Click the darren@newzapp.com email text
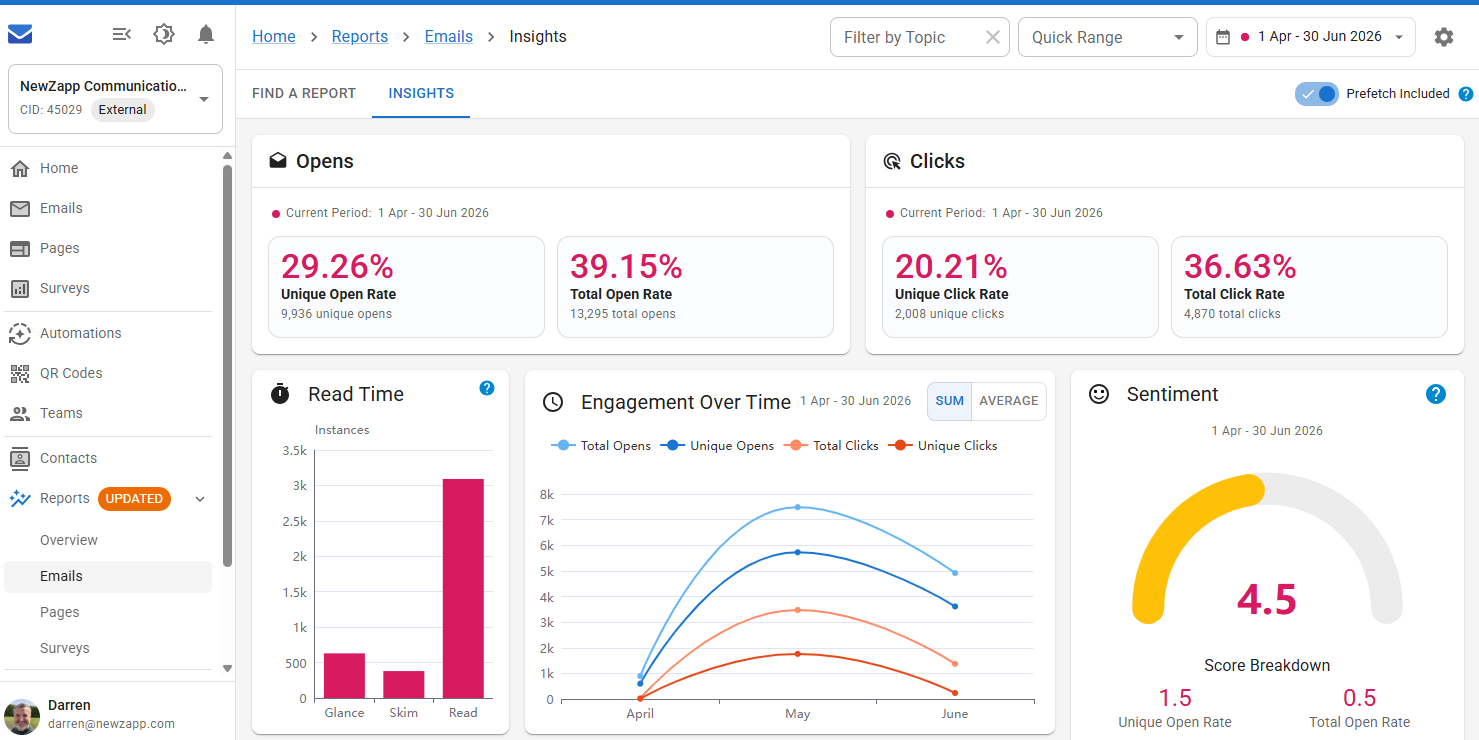Image resolution: width=1479 pixels, height=740 pixels. tap(111, 724)
